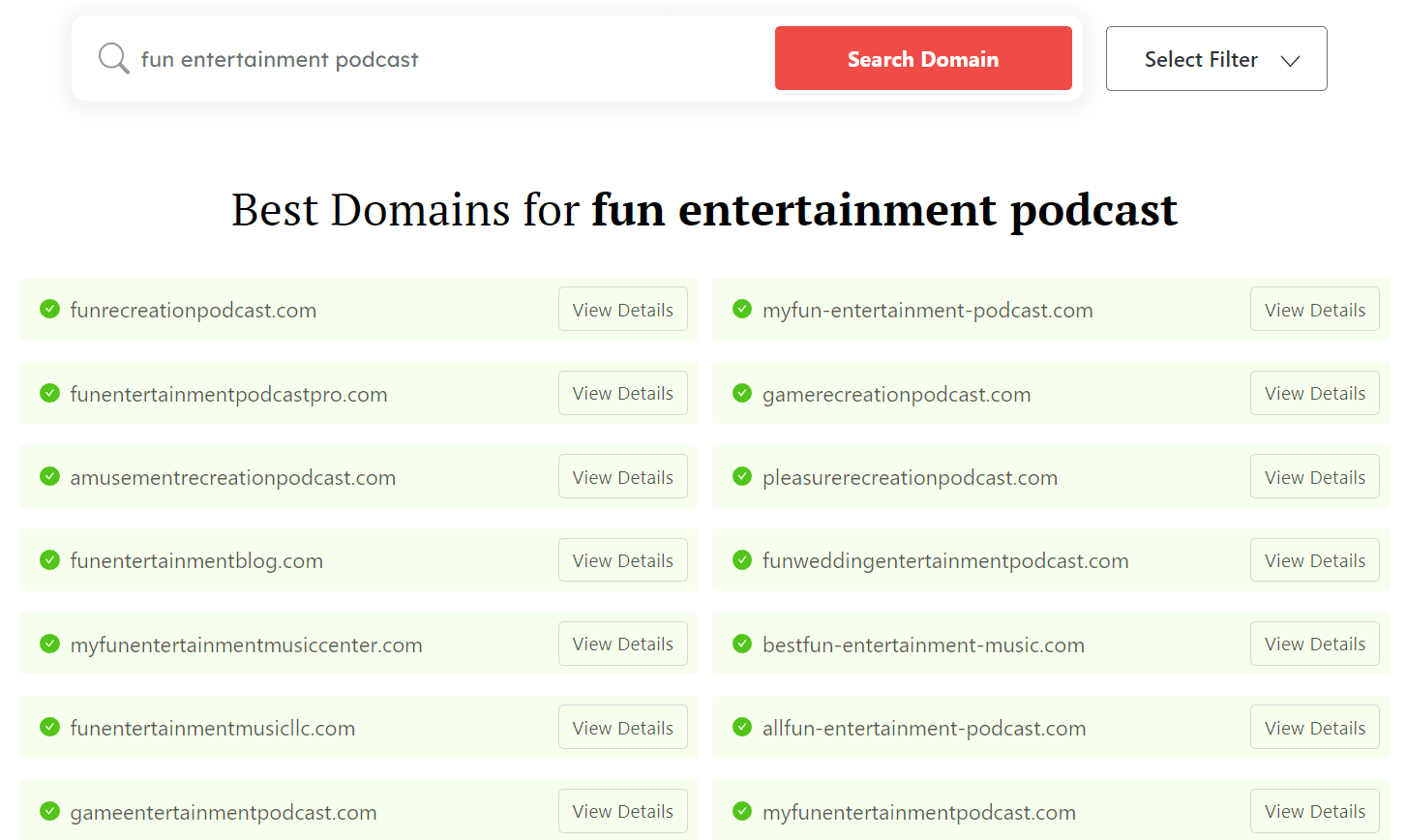View details for funweddingentertainmentpodcast.com

click(1315, 559)
